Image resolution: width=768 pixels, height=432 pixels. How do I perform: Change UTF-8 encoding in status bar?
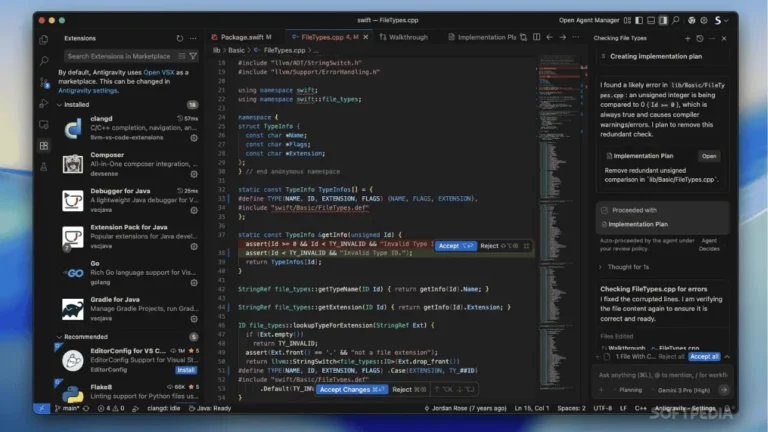[x=602, y=408]
